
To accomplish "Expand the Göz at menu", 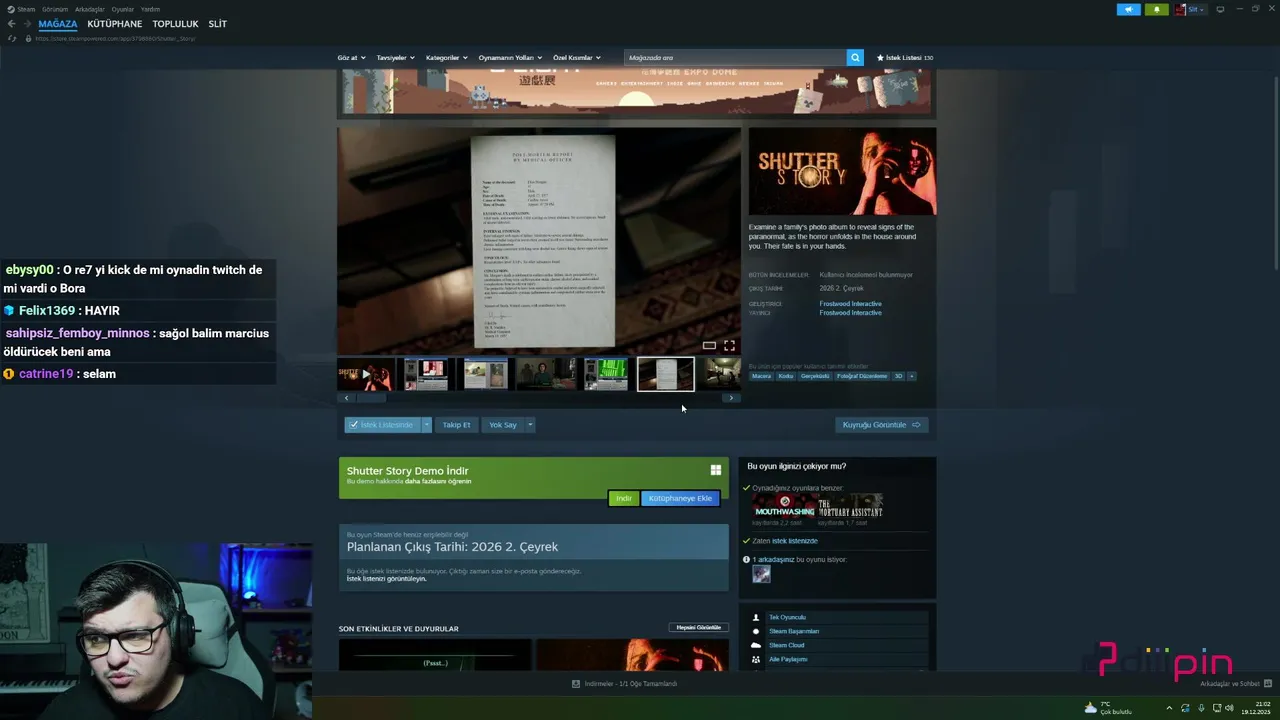I will pos(351,58).
